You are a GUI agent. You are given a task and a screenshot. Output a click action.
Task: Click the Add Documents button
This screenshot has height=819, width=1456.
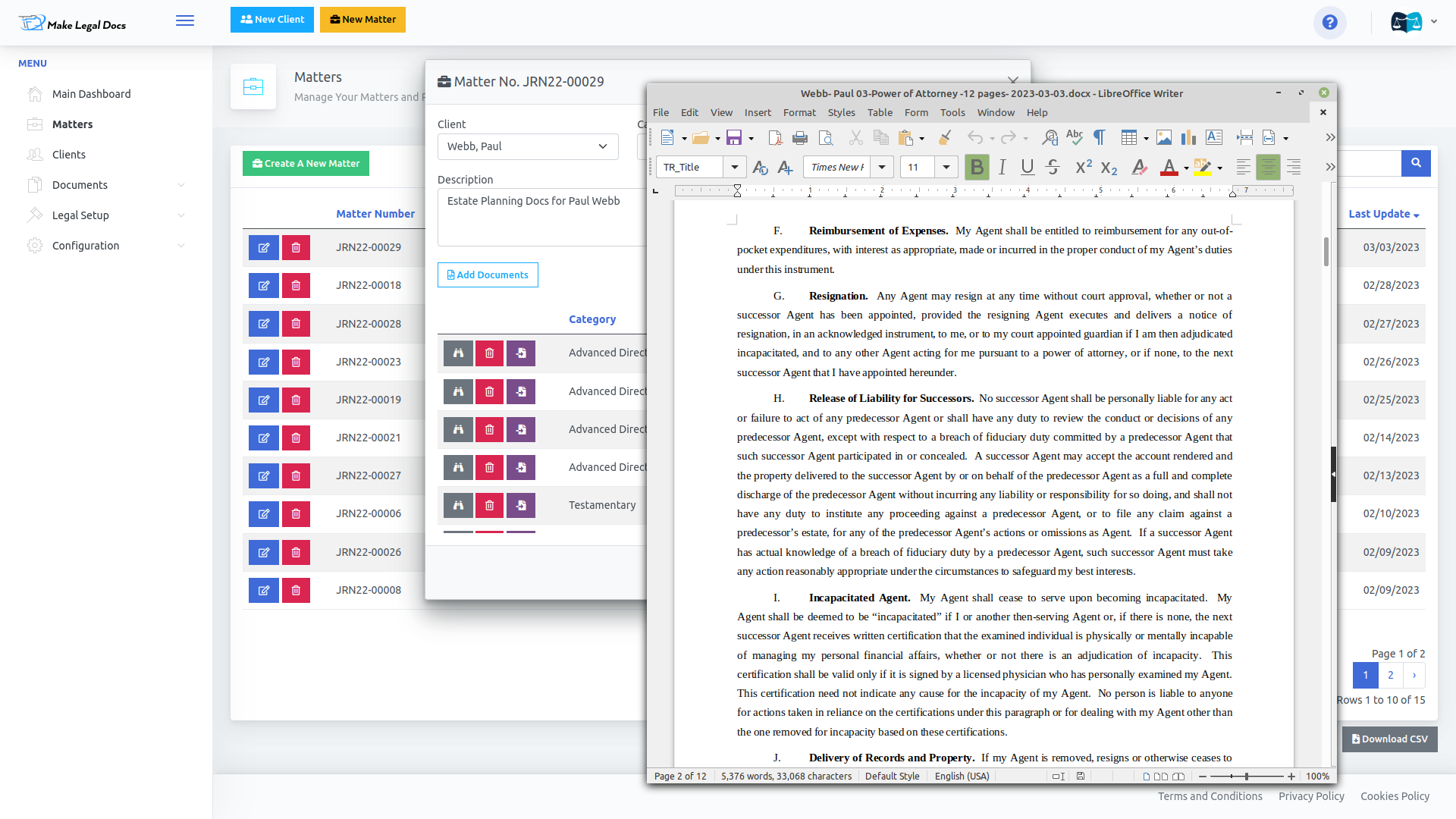coord(488,275)
